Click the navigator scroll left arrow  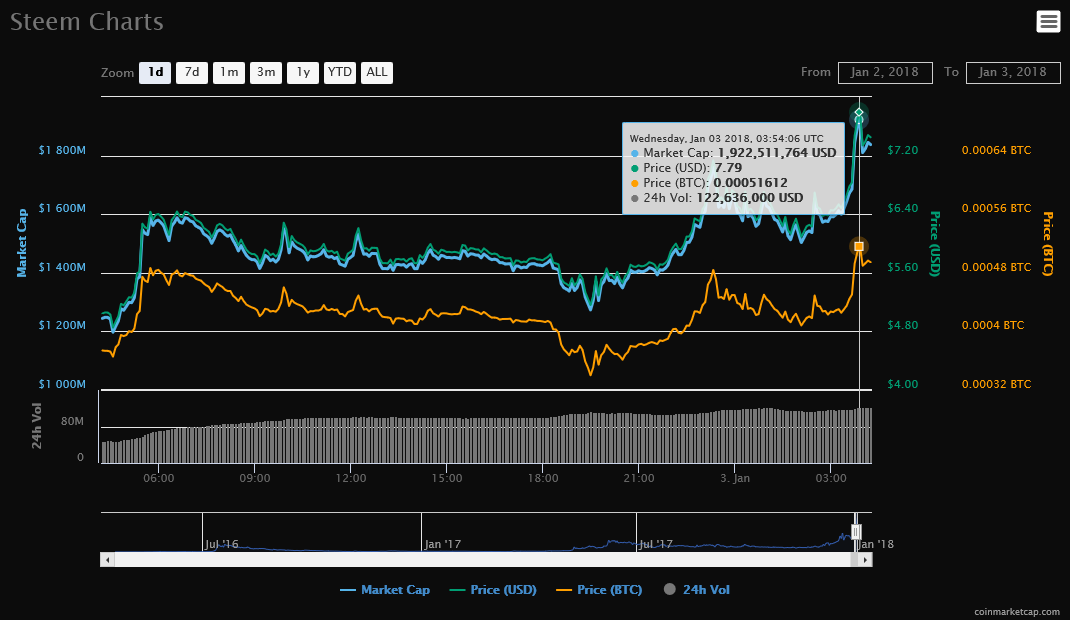pyautogui.click(x=107, y=560)
